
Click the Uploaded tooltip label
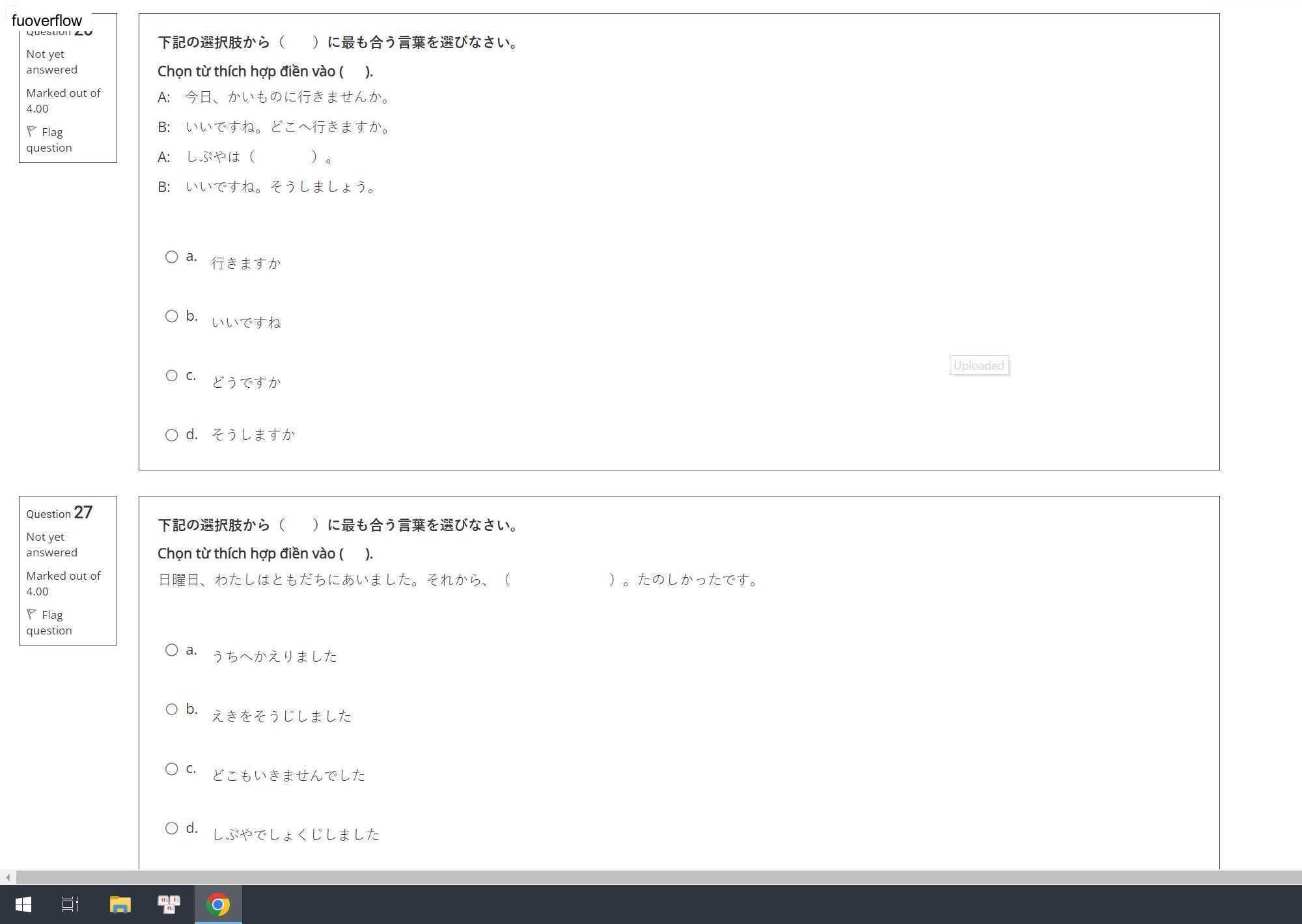pyautogui.click(x=979, y=366)
